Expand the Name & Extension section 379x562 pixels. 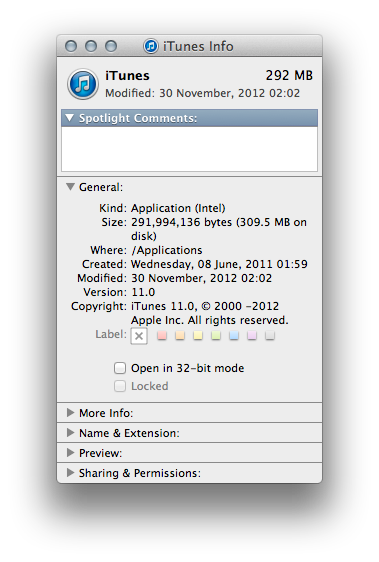tap(71, 433)
